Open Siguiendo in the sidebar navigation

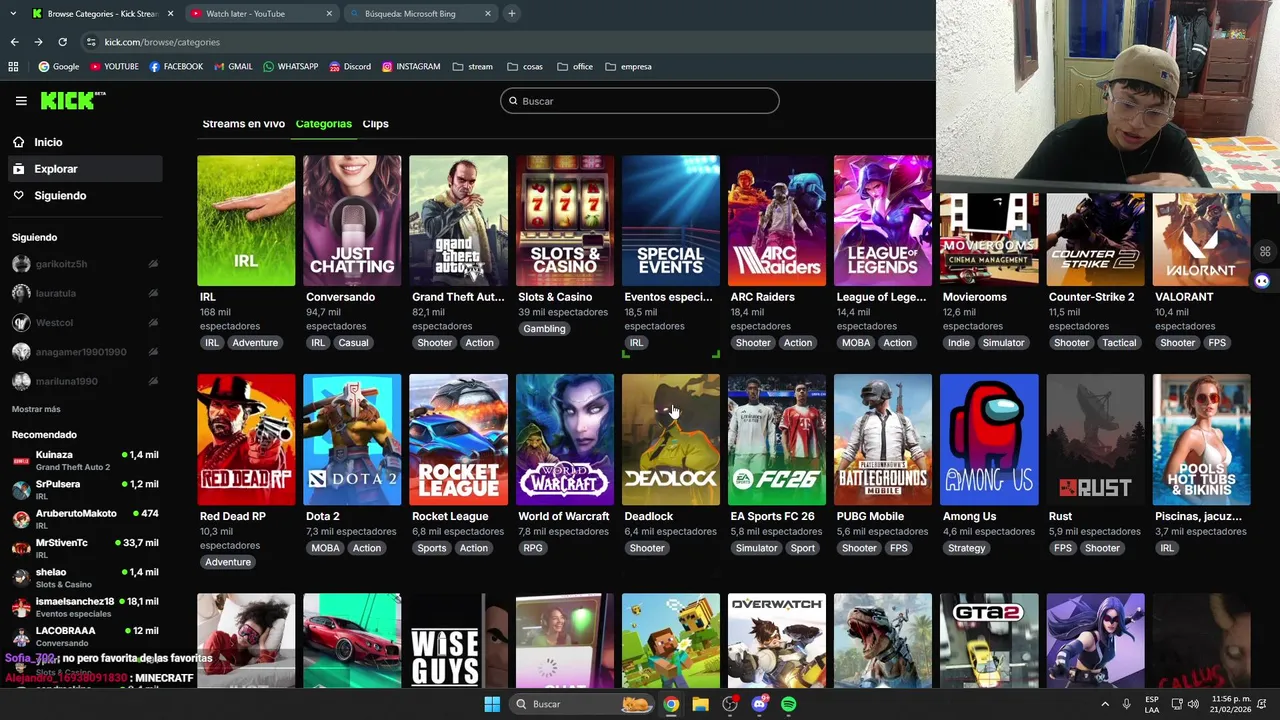click(86, 196)
